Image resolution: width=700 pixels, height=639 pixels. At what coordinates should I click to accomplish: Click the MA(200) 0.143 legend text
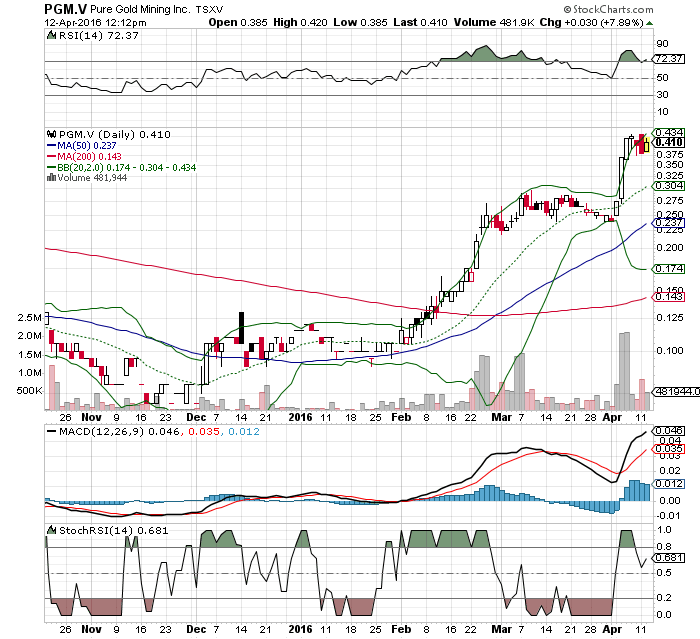tap(89, 156)
